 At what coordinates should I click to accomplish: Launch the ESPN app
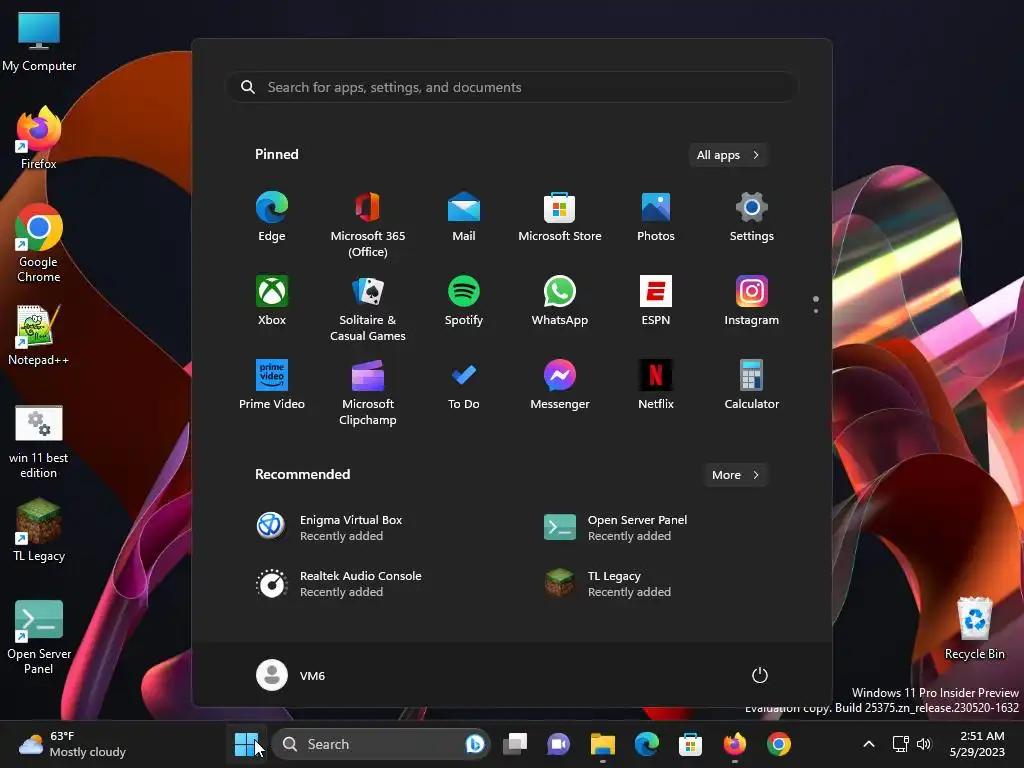[x=656, y=301]
